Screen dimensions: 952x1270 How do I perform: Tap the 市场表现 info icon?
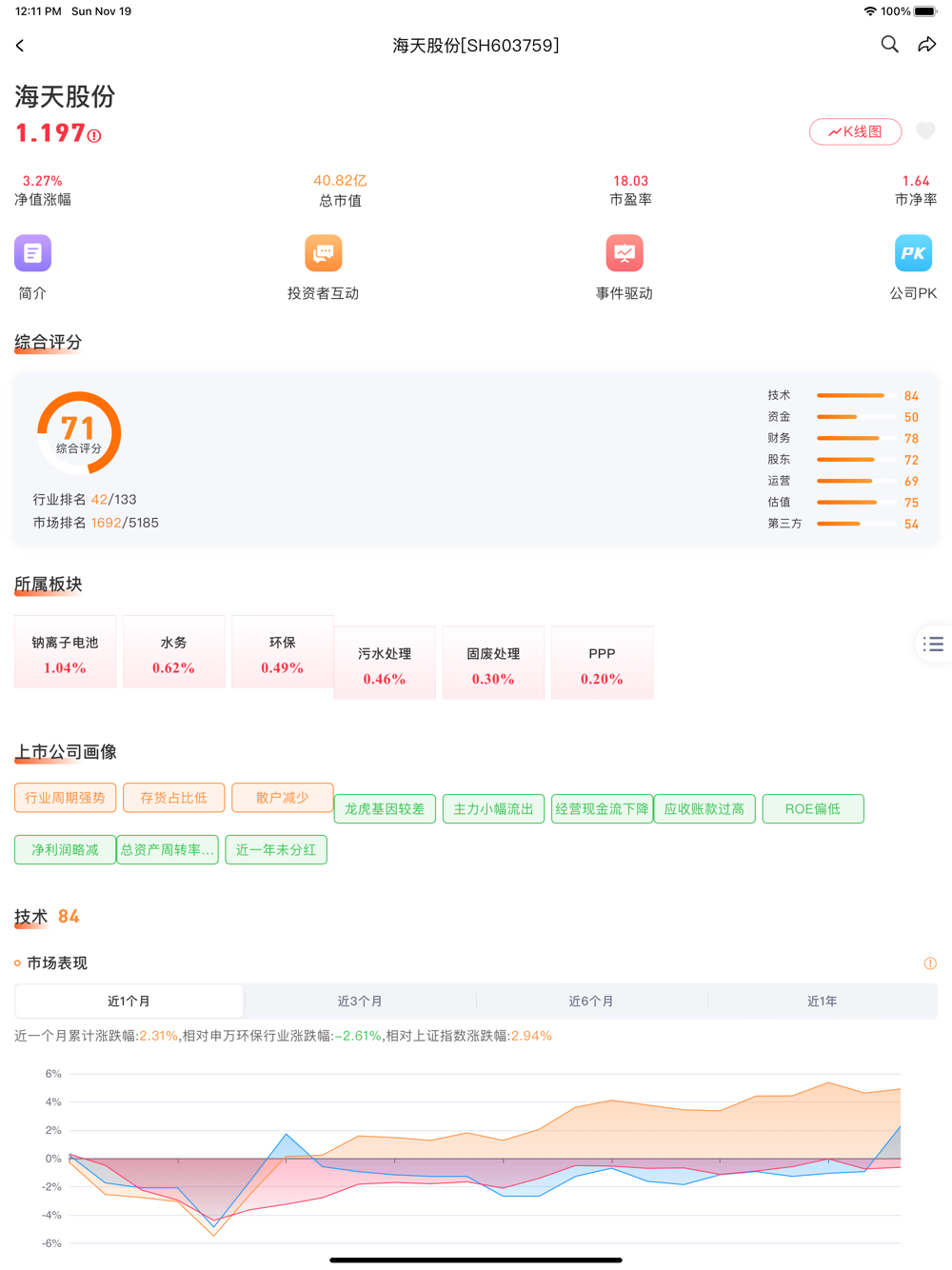pyautogui.click(x=930, y=963)
